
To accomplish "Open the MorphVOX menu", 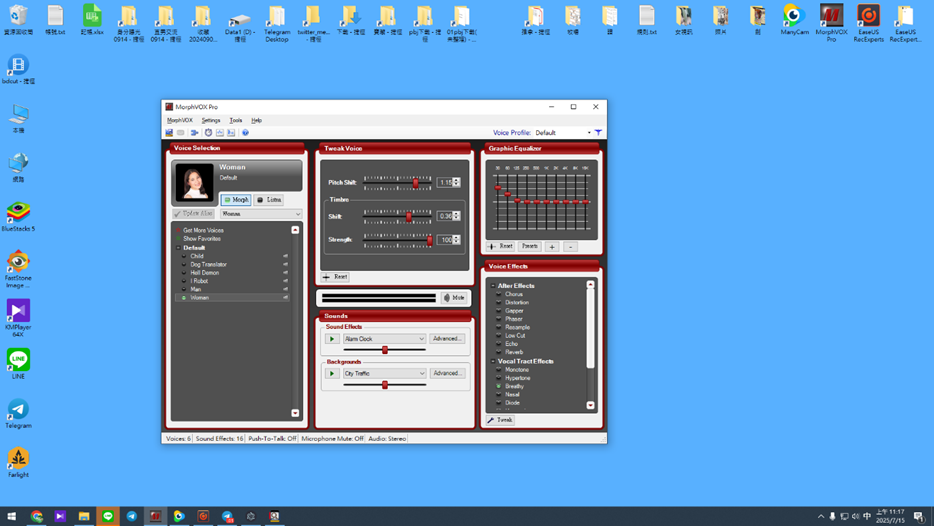I will click(179, 120).
